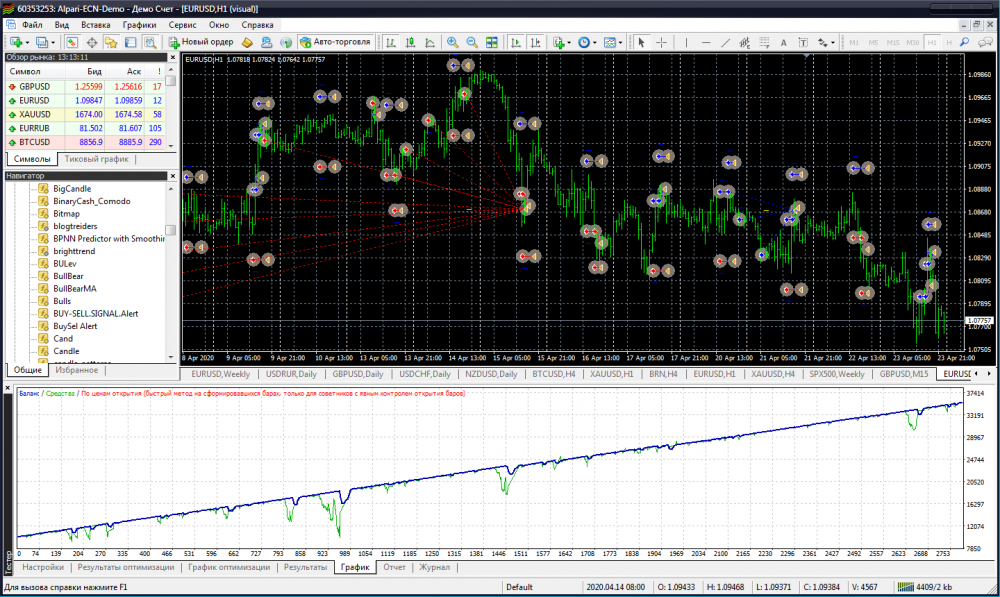Zoom in the chart
The width and height of the screenshot is (1000, 597).
pos(452,42)
